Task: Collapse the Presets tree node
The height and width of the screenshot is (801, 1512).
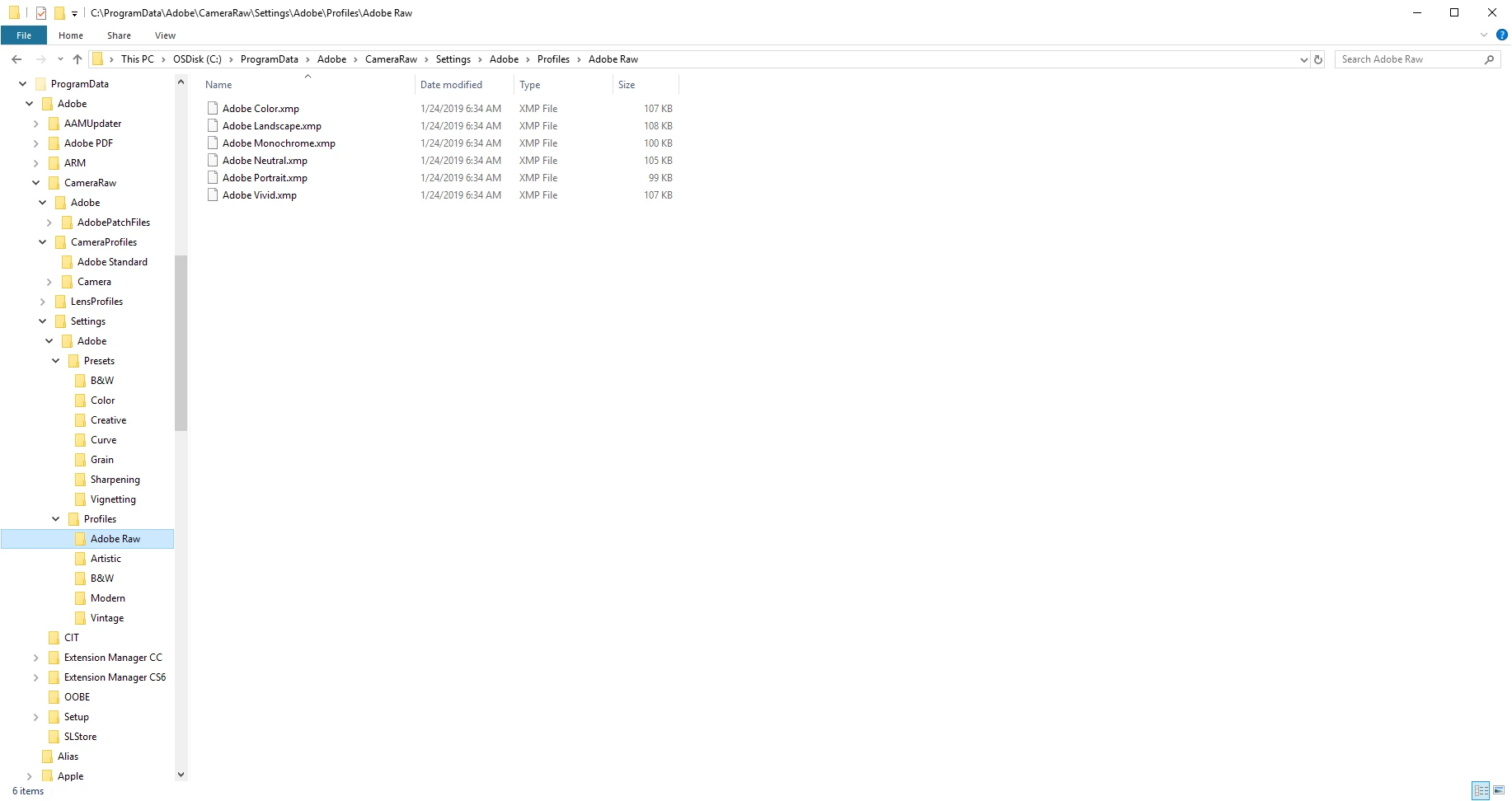Action: click(55, 361)
